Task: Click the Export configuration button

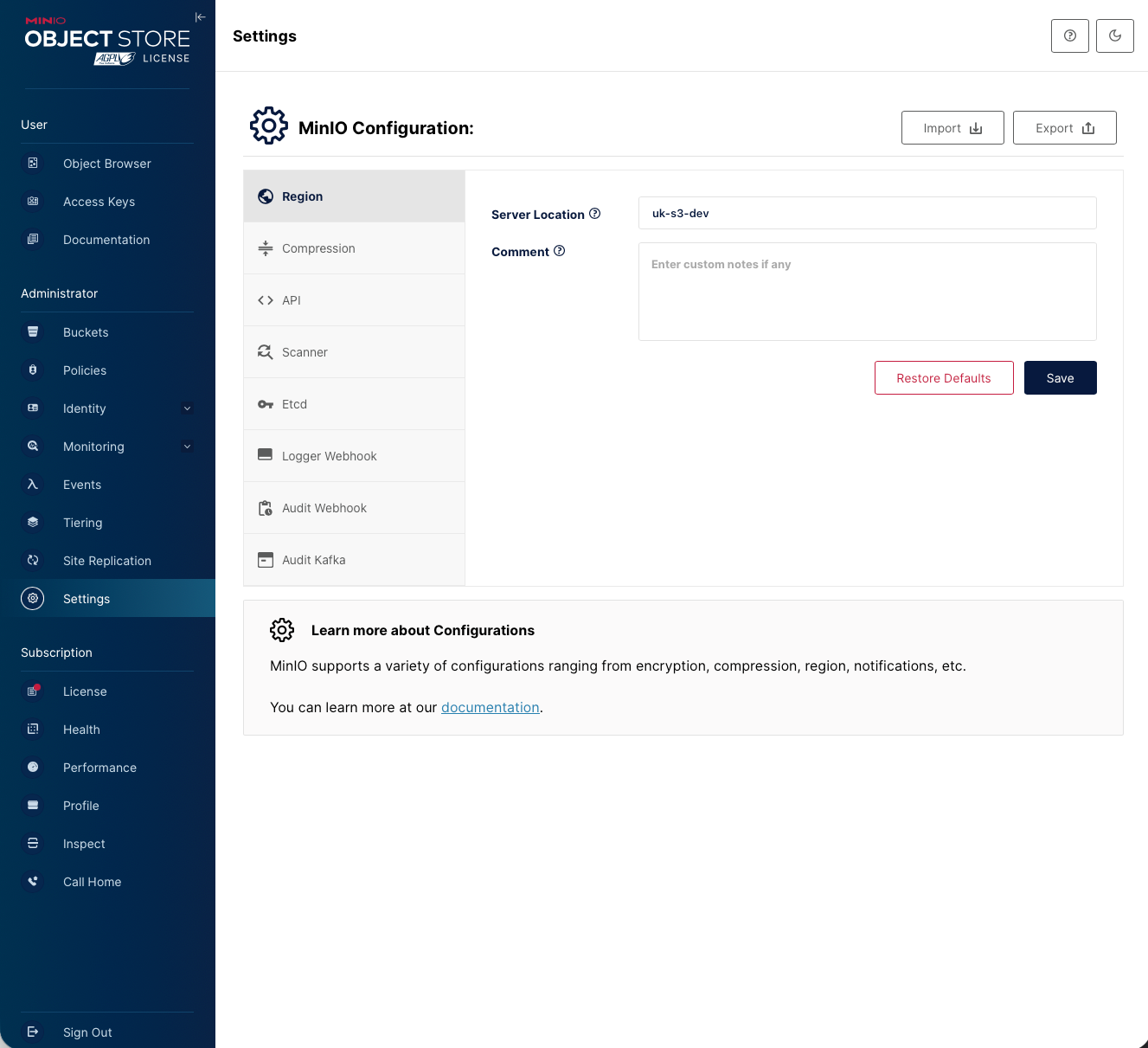Action: (1064, 128)
